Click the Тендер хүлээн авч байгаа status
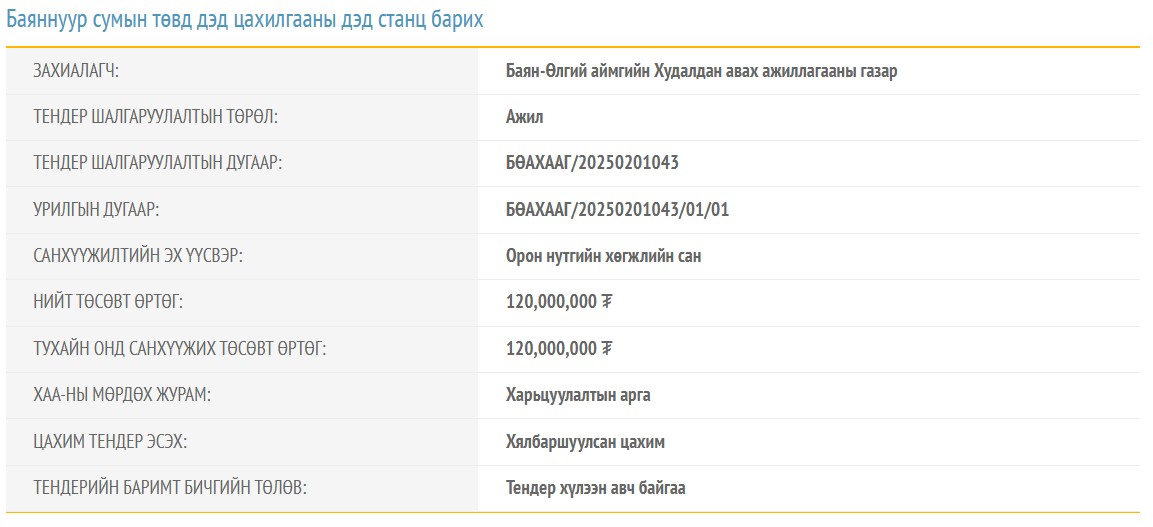Image resolution: width=1153 pixels, height=527 pixels. pos(595,489)
